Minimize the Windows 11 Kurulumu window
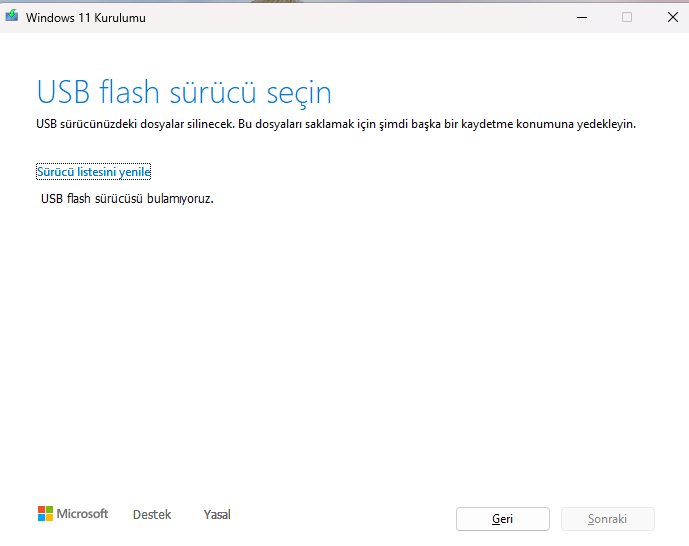Screen dimensions: 689x546 pyautogui.click(x=582, y=17)
